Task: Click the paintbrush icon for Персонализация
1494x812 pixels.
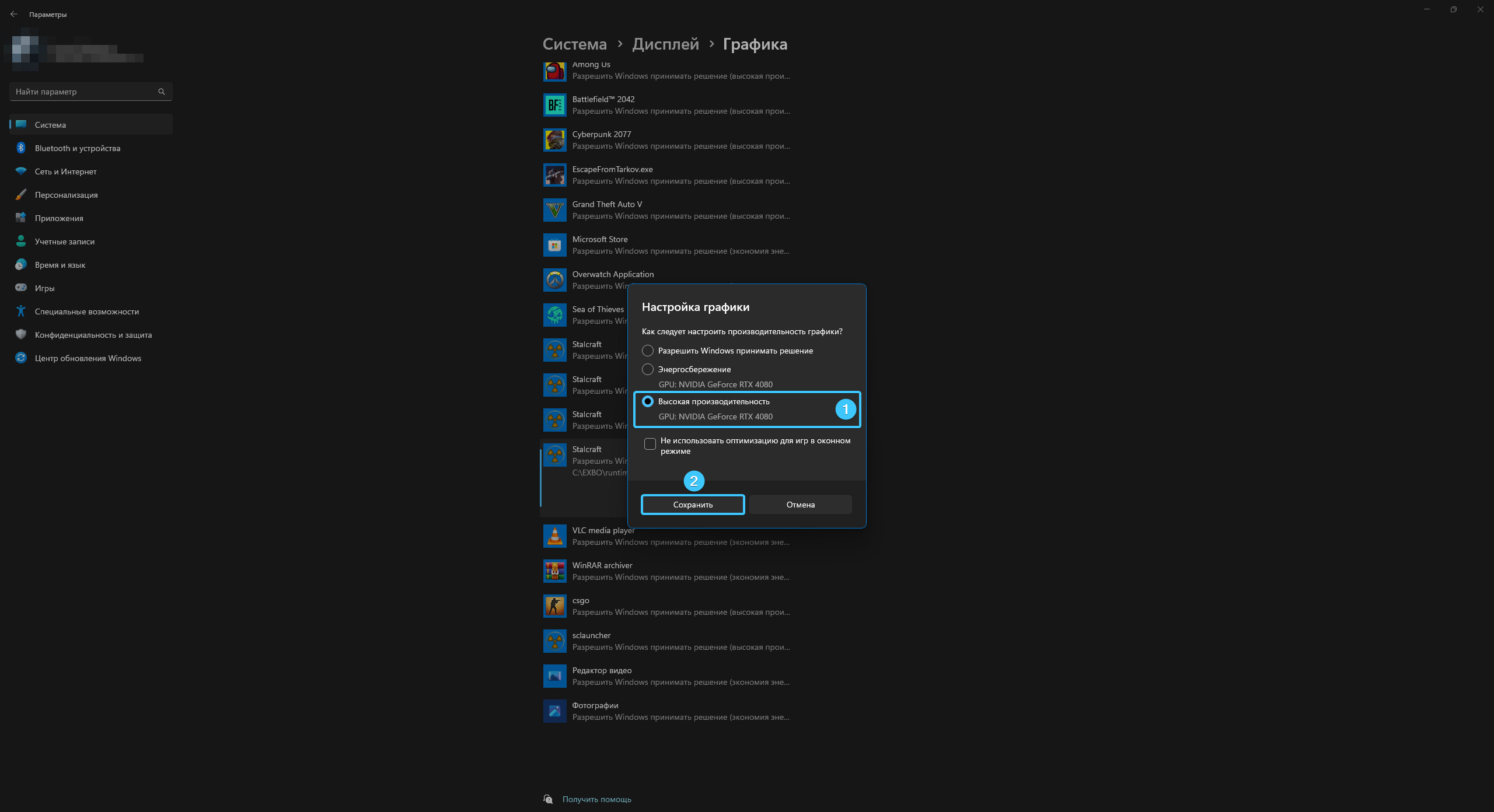Action: coord(21,195)
